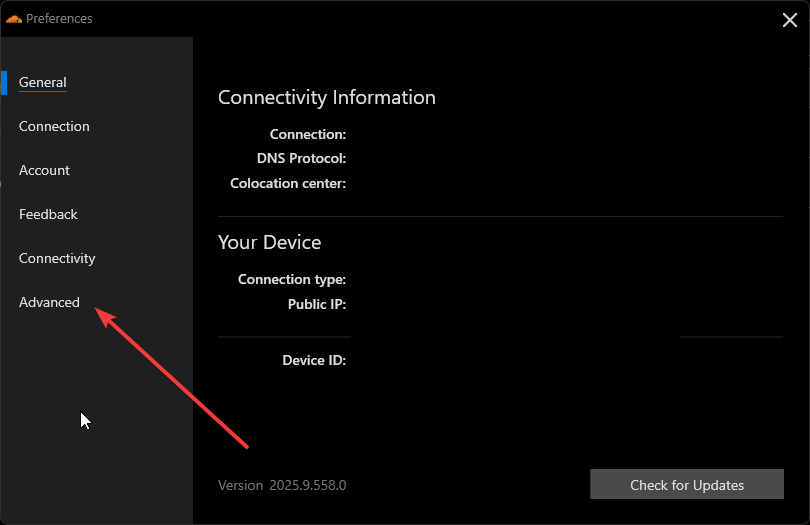Click the DNS Protocol label

301,158
